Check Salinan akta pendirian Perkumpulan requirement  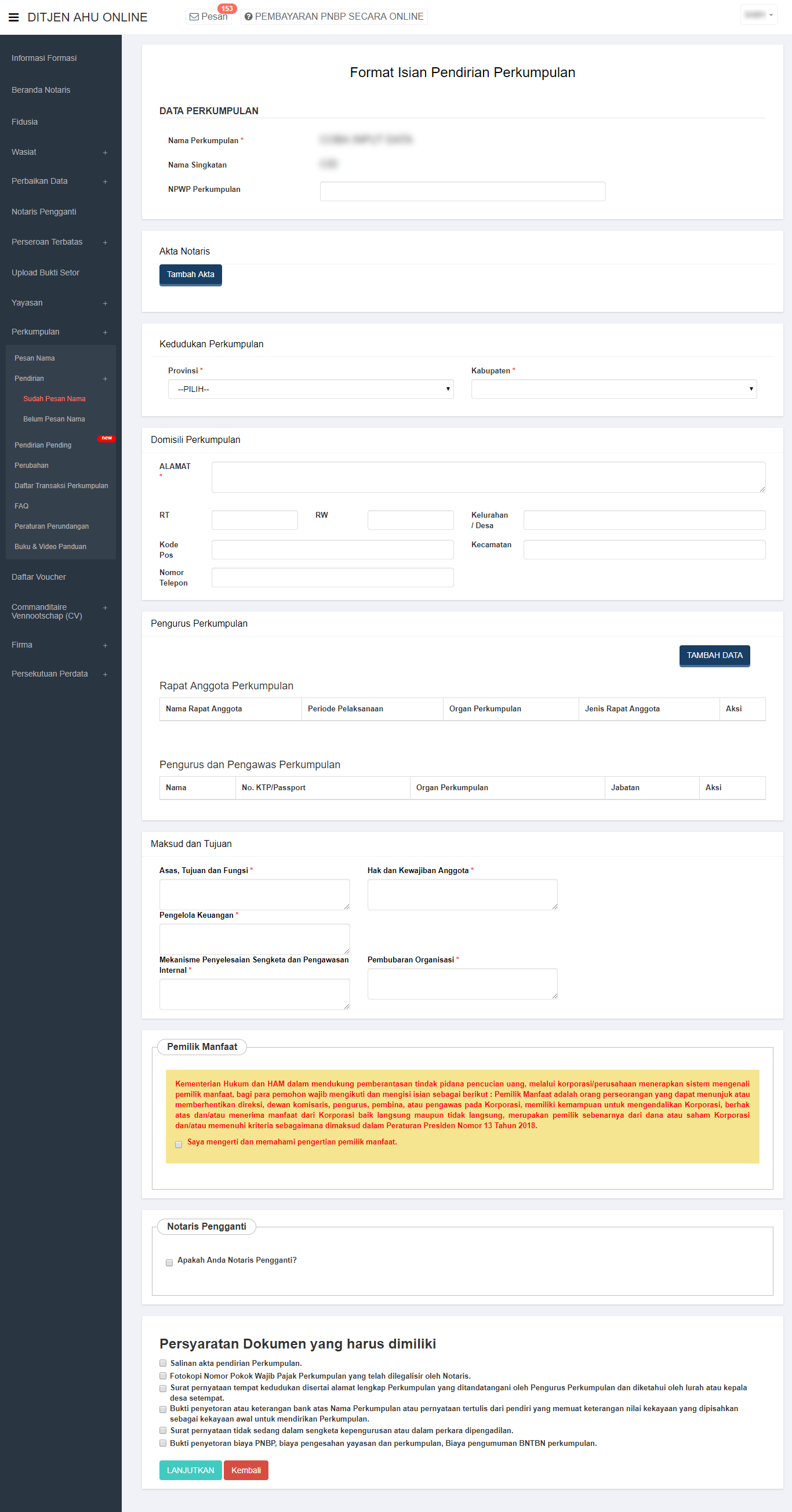pos(164,1363)
